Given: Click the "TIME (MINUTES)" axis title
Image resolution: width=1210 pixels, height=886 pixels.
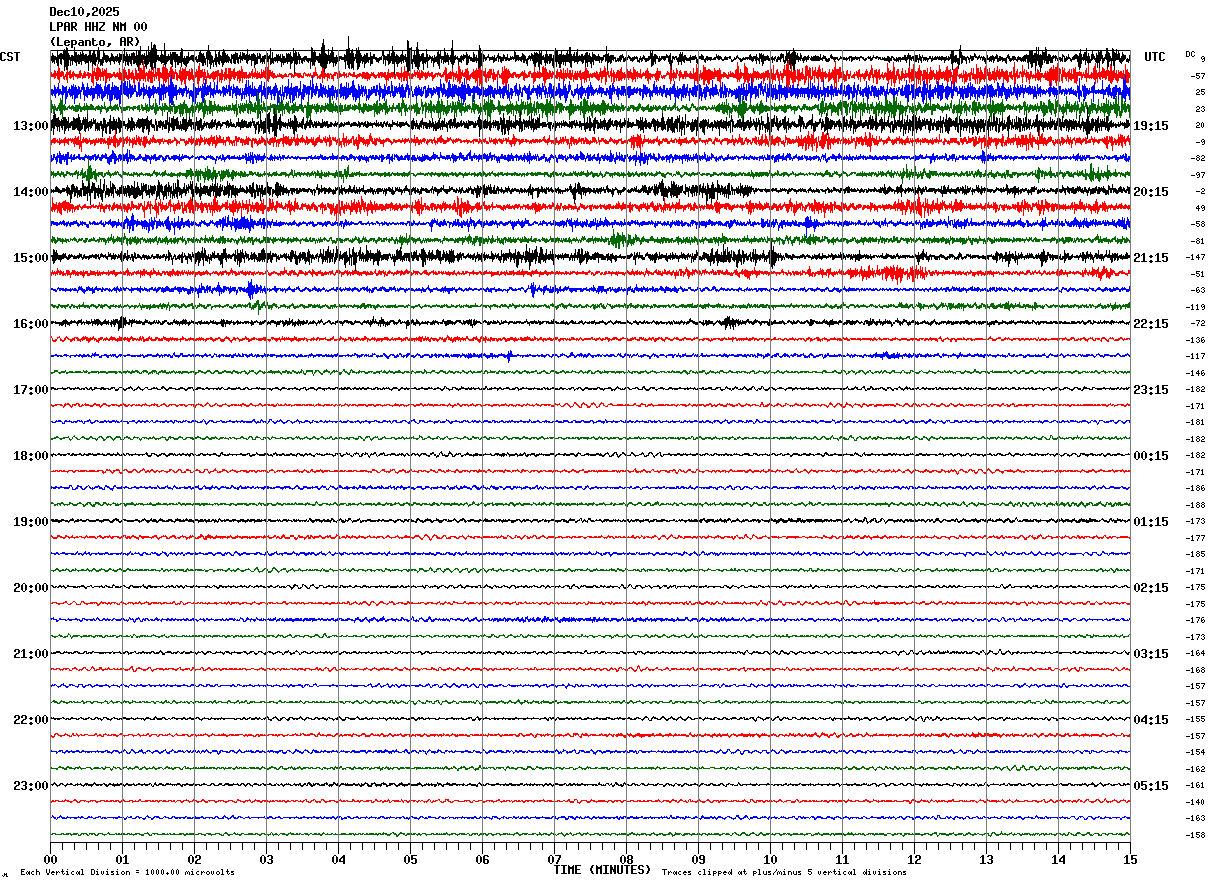Looking at the screenshot, I should tap(602, 870).
